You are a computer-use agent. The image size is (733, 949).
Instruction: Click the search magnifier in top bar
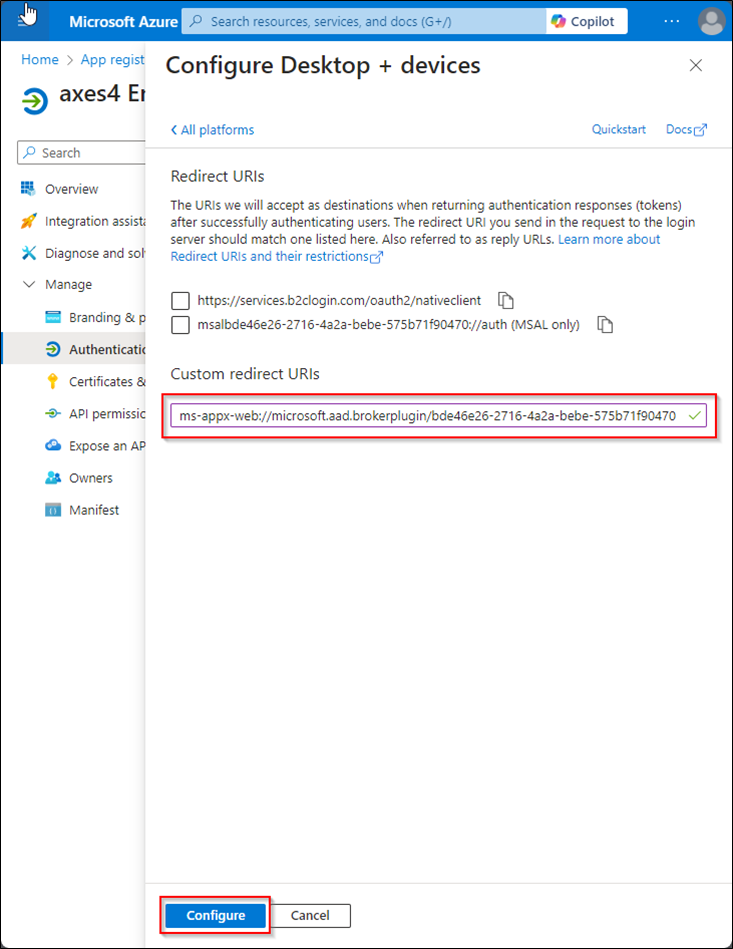coord(196,21)
